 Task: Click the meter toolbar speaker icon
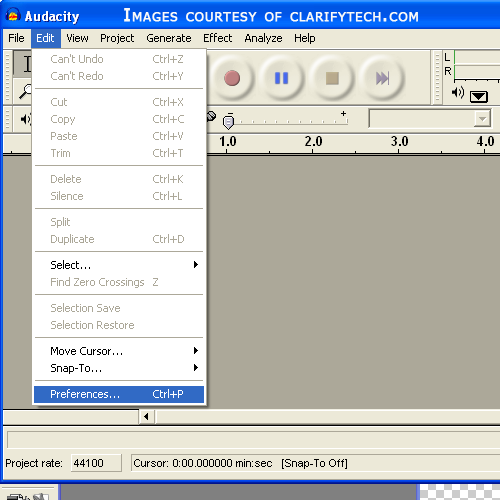pyautogui.click(x=458, y=93)
